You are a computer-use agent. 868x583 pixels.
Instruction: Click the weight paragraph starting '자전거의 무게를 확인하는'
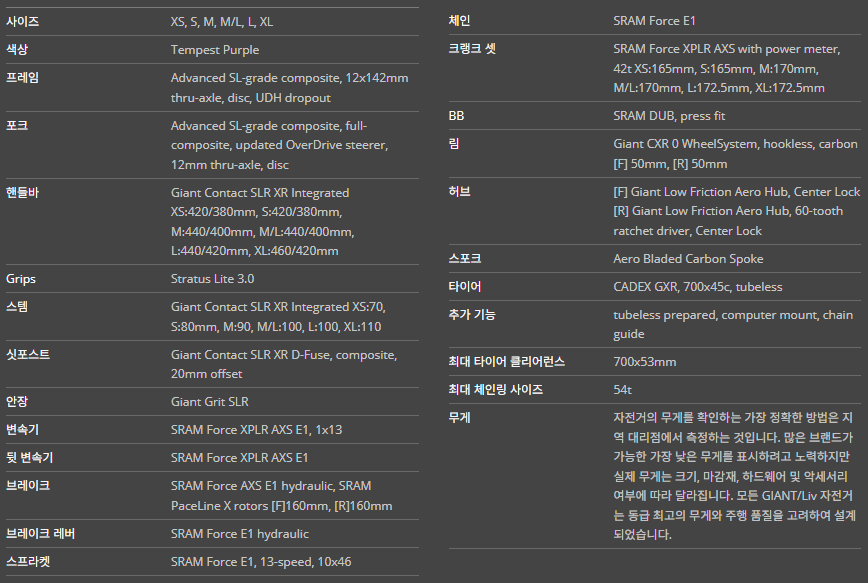(x=735, y=476)
